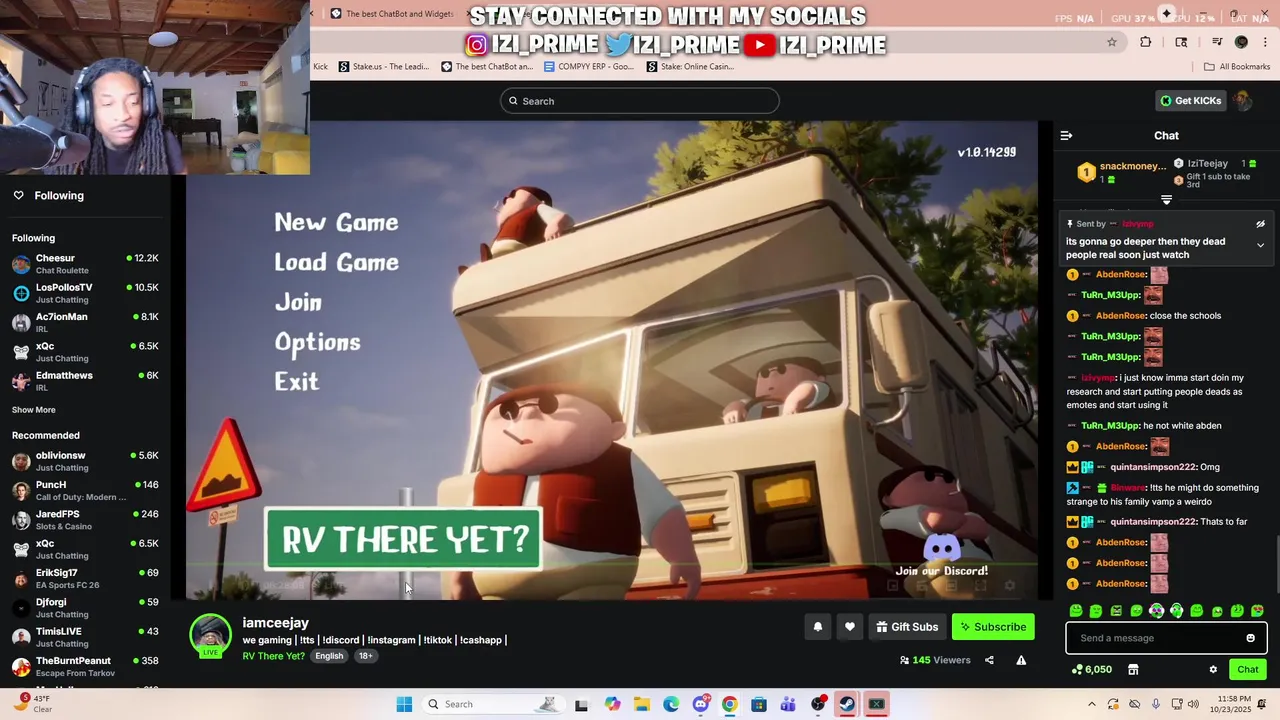
Task: Bookmark this page with star icon
Action: point(1111,42)
